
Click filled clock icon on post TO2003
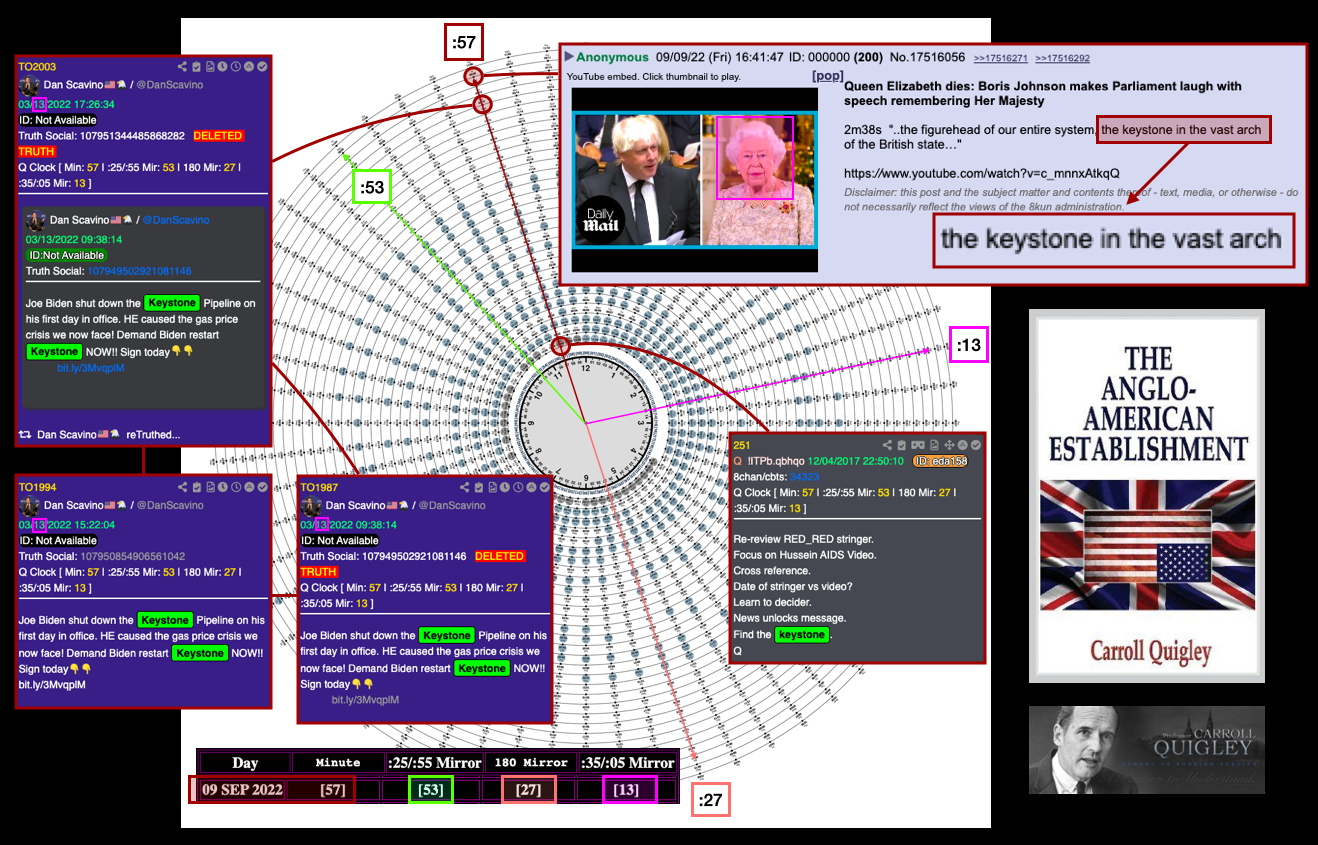[222, 67]
